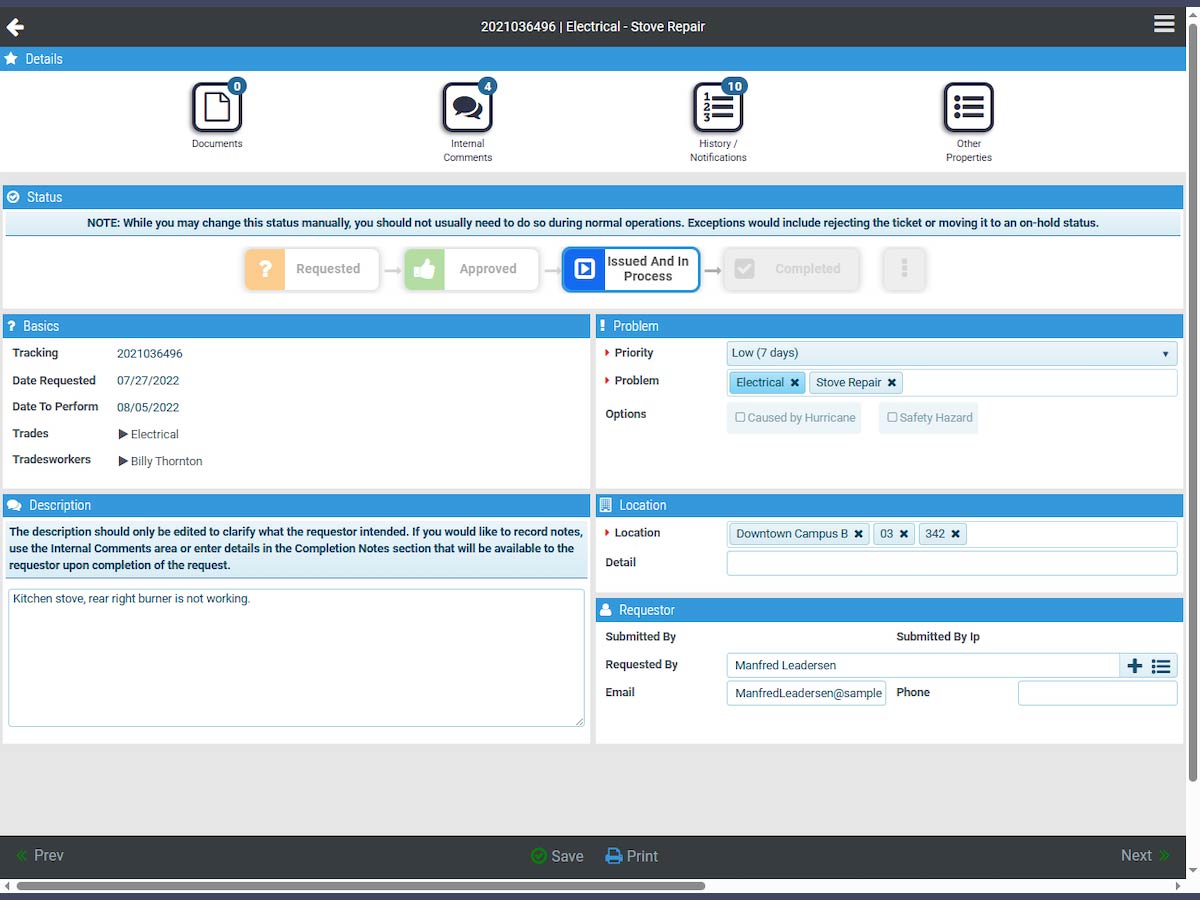Click tracking number 2021036496
Screen dimensions: 1200x900
point(150,354)
